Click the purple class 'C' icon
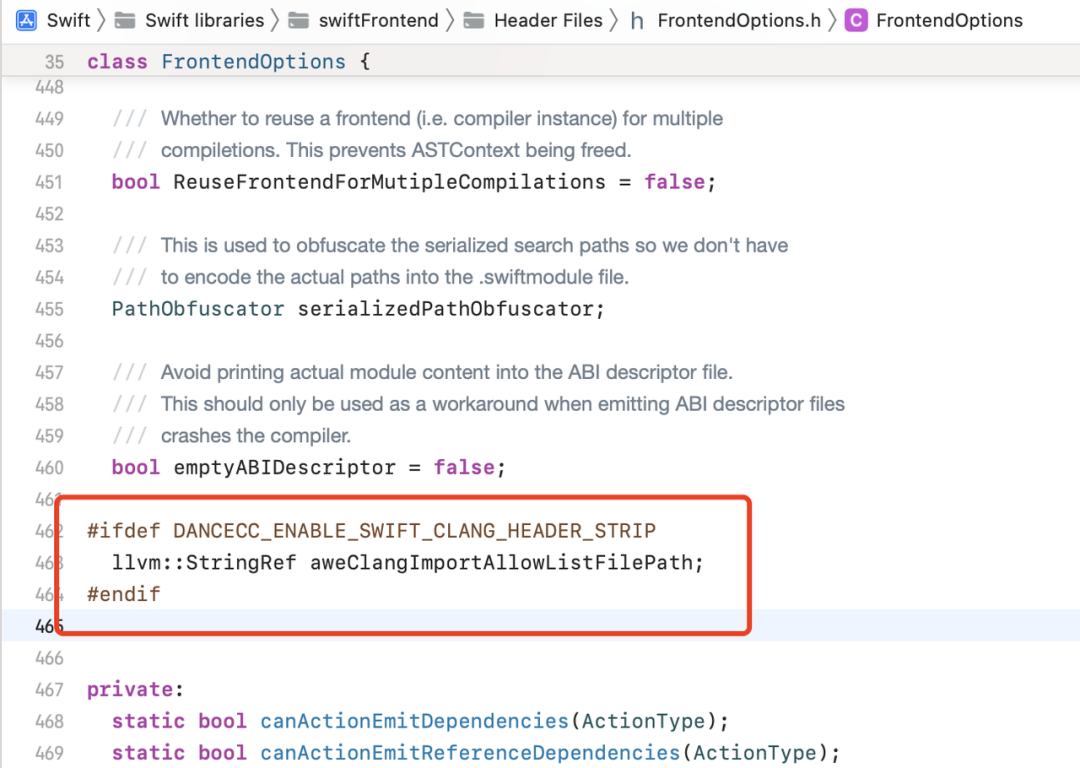The width and height of the screenshot is (1080, 768). click(x=855, y=21)
